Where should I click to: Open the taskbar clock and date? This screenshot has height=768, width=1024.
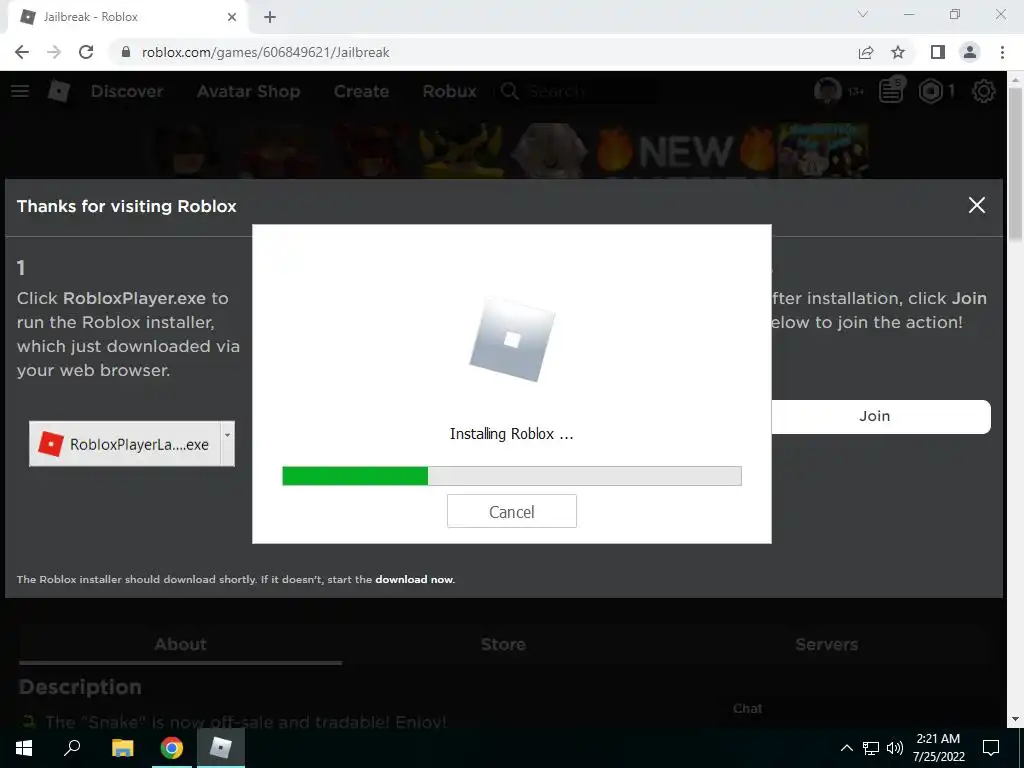938,748
